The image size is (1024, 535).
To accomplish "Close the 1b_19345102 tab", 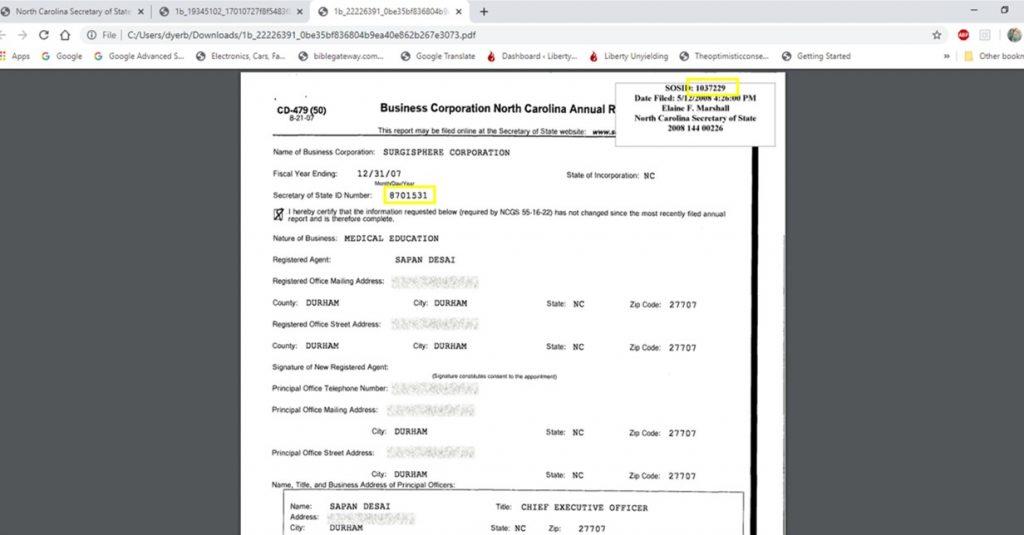I will (x=300, y=12).
